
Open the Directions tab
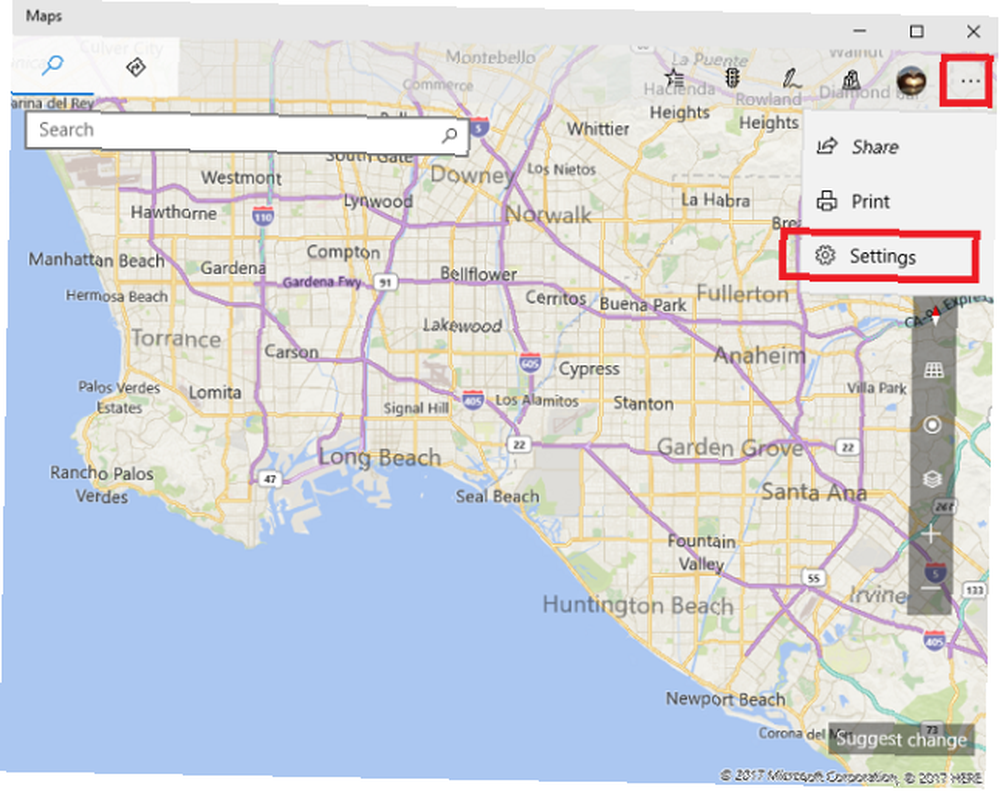(135, 67)
